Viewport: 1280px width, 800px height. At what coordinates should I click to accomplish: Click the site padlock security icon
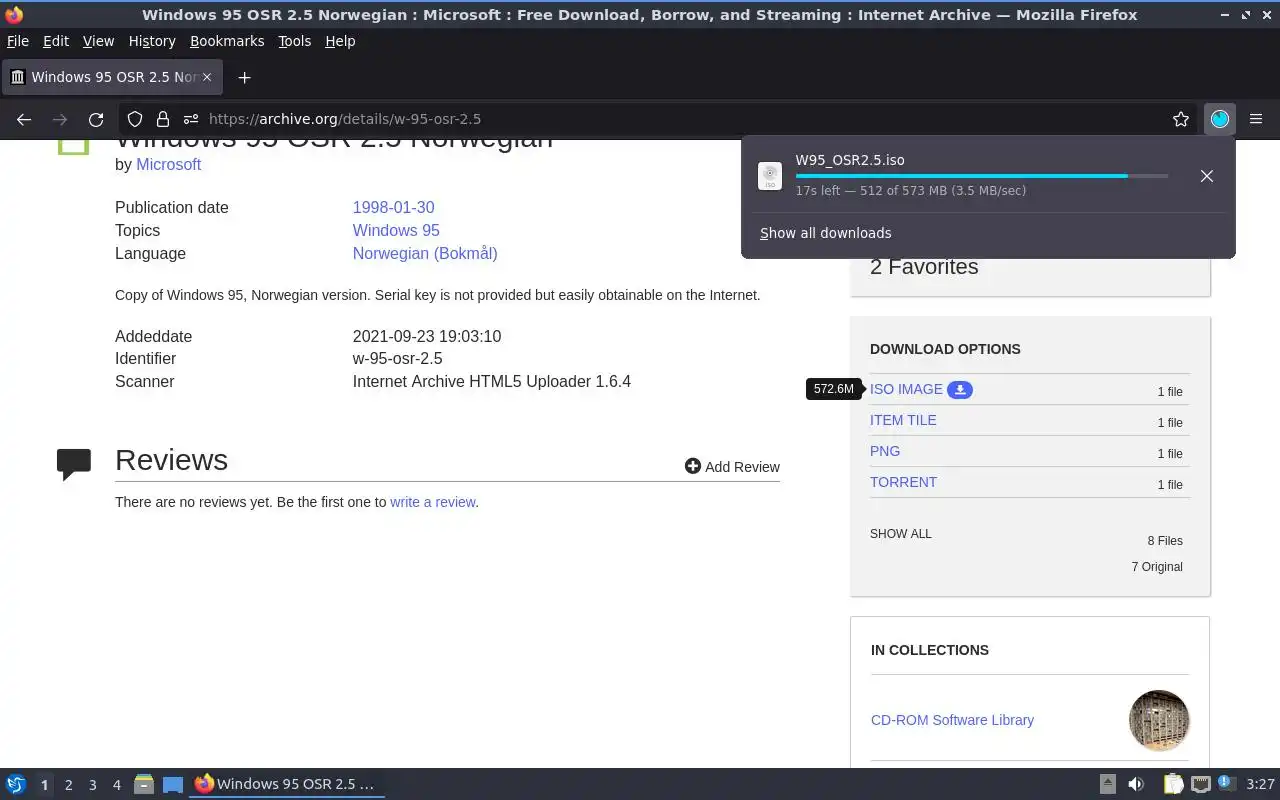pos(162,119)
